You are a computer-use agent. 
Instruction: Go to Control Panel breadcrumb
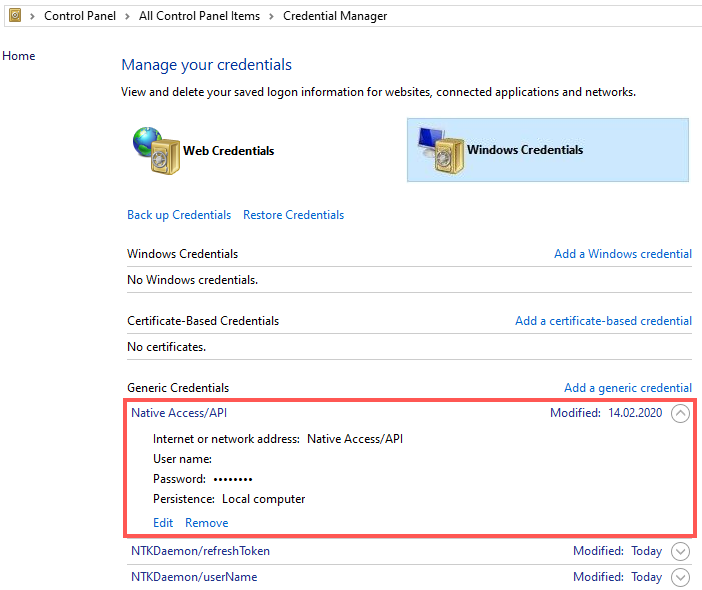pos(80,16)
